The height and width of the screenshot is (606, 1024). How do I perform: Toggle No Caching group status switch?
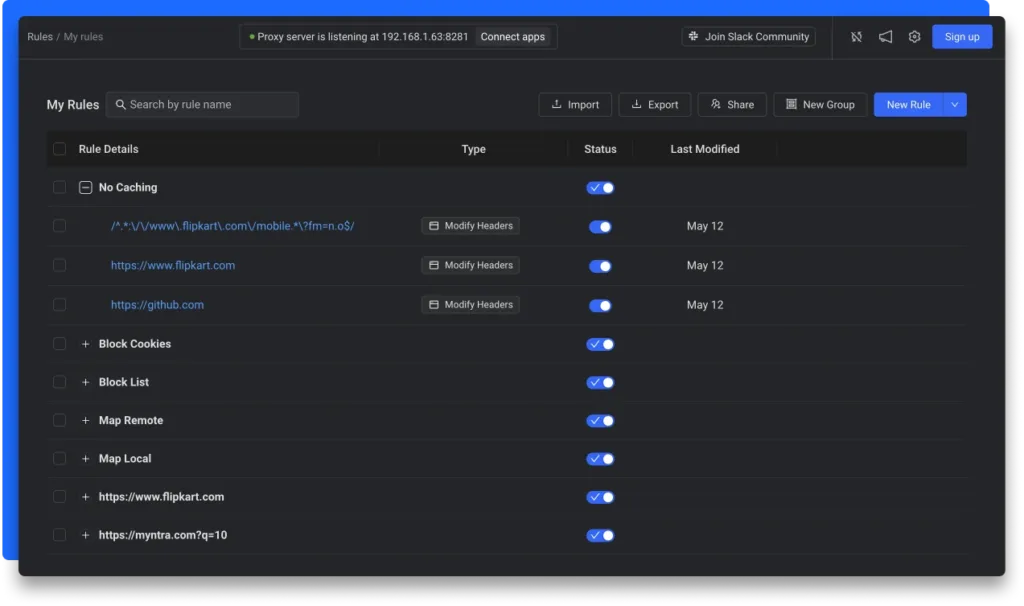(x=600, y=188)
